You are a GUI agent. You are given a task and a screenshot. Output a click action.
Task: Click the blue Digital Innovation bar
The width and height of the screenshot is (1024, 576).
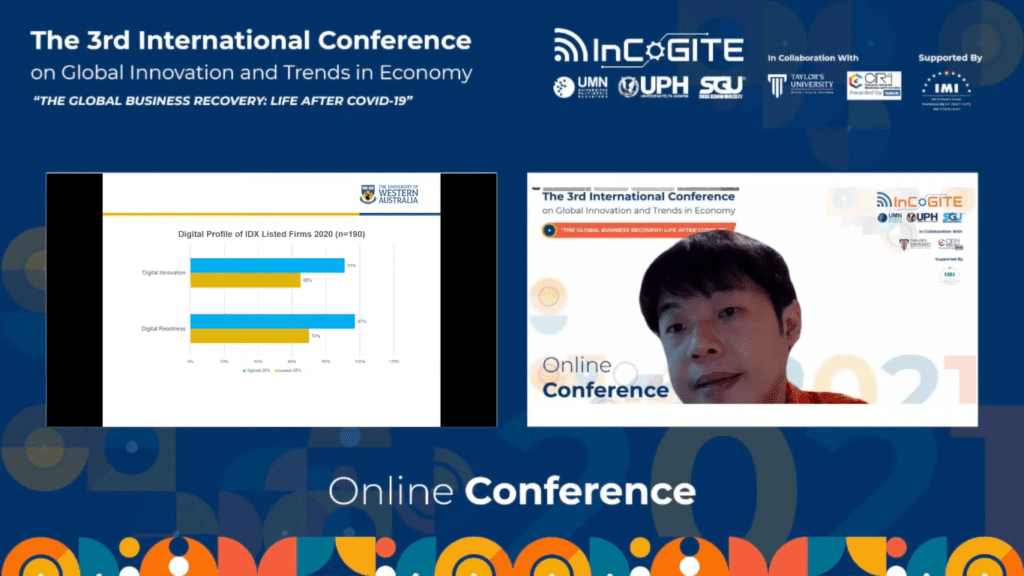267,266
